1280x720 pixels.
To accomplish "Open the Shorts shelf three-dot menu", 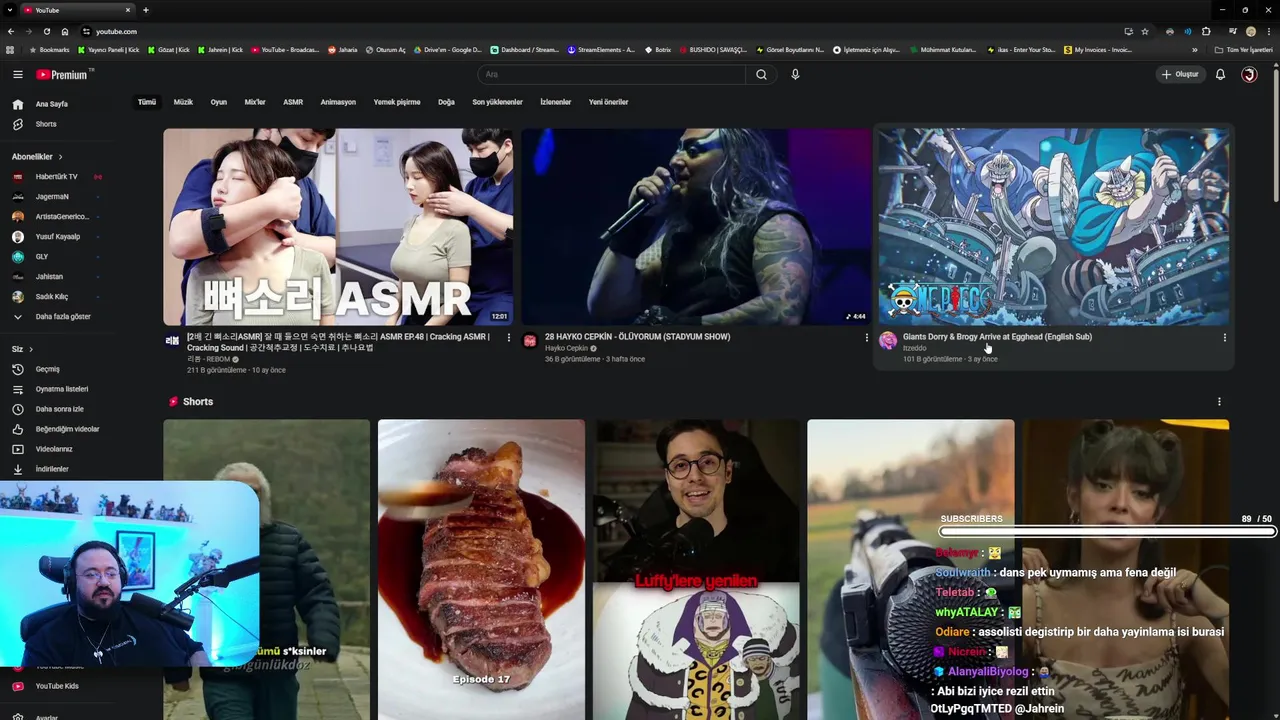I will (x=1218, y=402).
